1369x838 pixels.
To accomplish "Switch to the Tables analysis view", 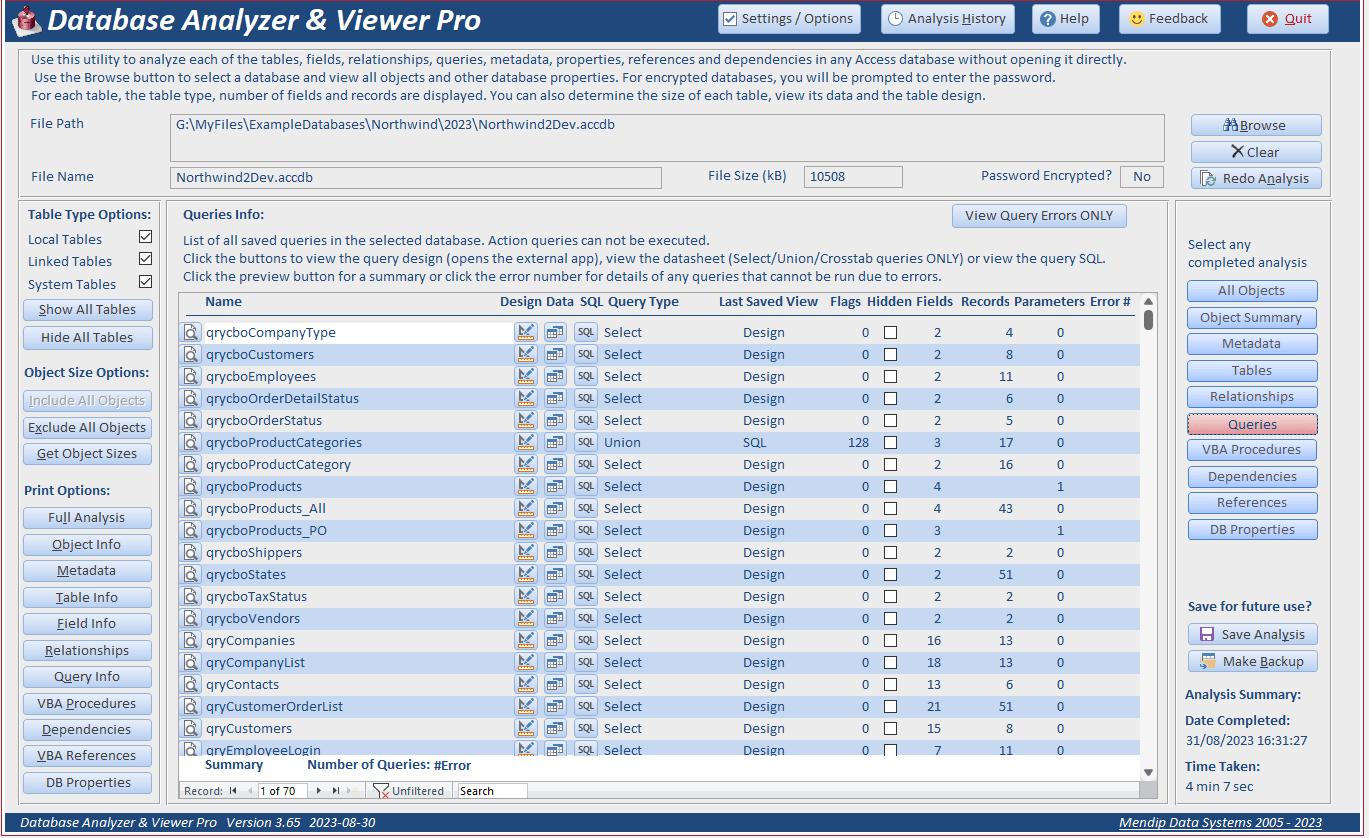I will point(1252,371).
